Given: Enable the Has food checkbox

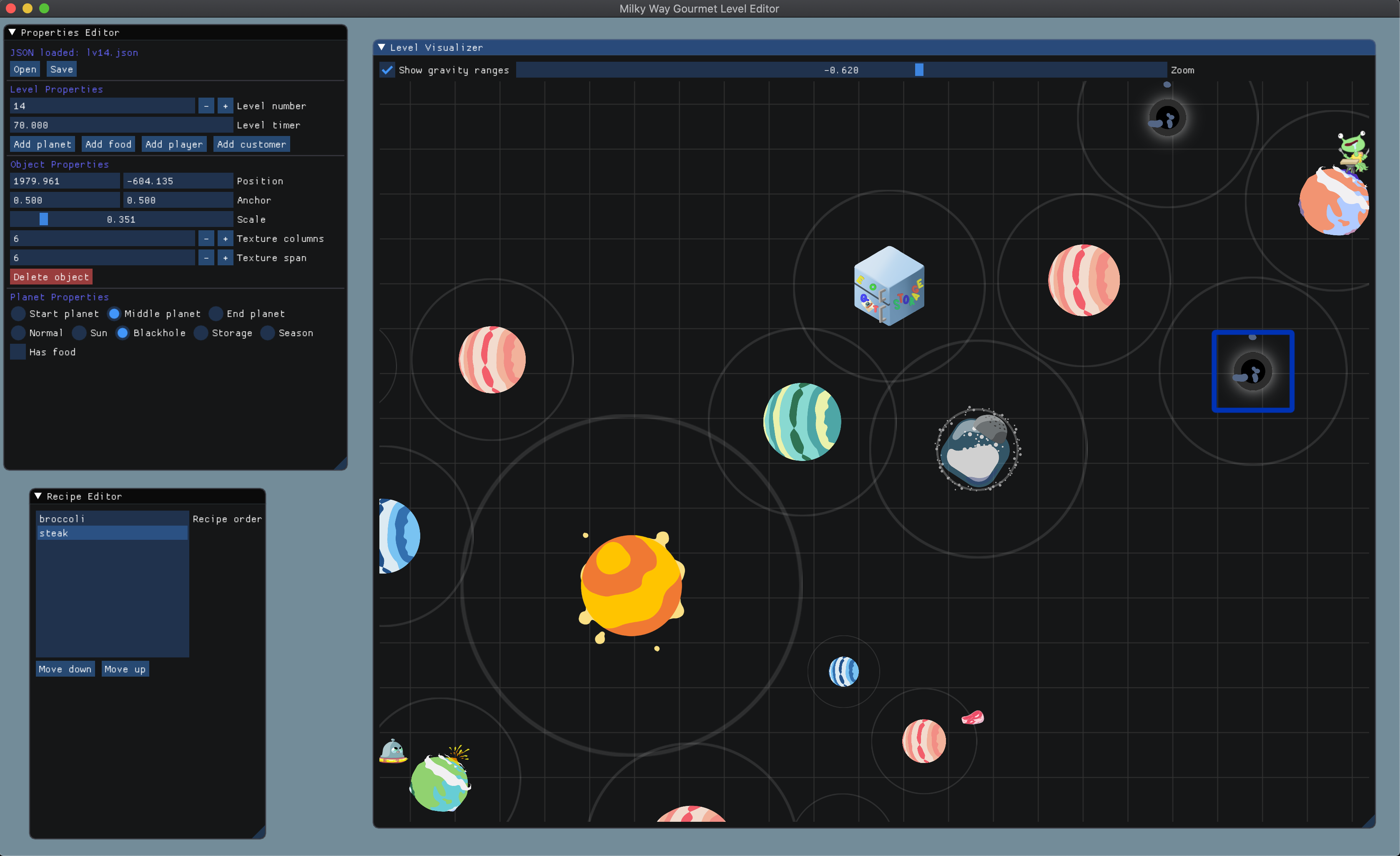Looking at the screenshot, I should 18,352.
